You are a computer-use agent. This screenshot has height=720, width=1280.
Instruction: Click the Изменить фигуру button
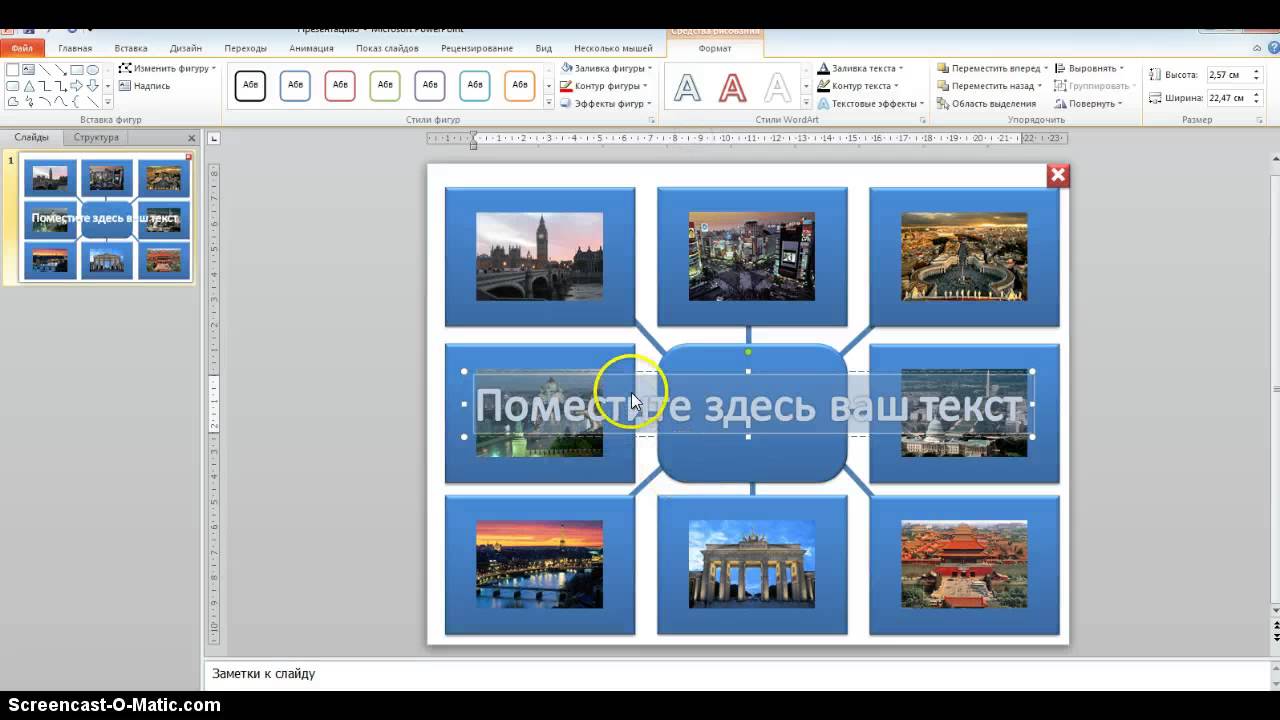171,68
